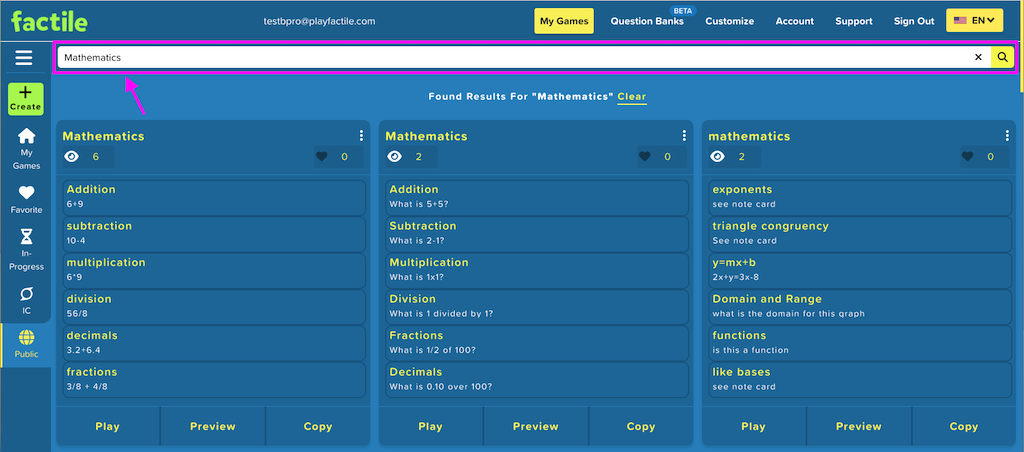Click the Clear results link
The width and height of the screenshot is (1024, 452).
(632, 97)
